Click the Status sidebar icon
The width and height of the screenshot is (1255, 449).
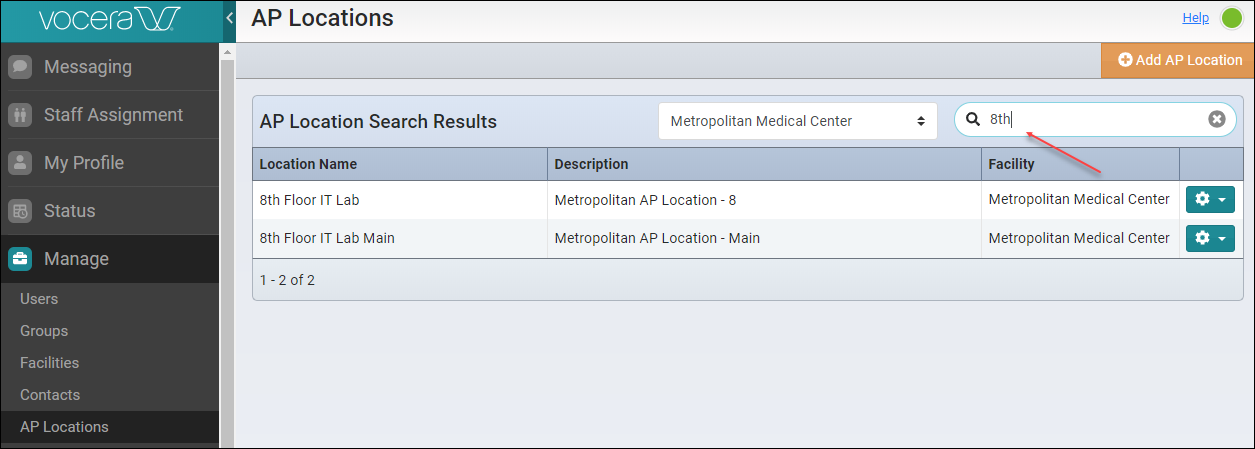click(x=20, y=211)
